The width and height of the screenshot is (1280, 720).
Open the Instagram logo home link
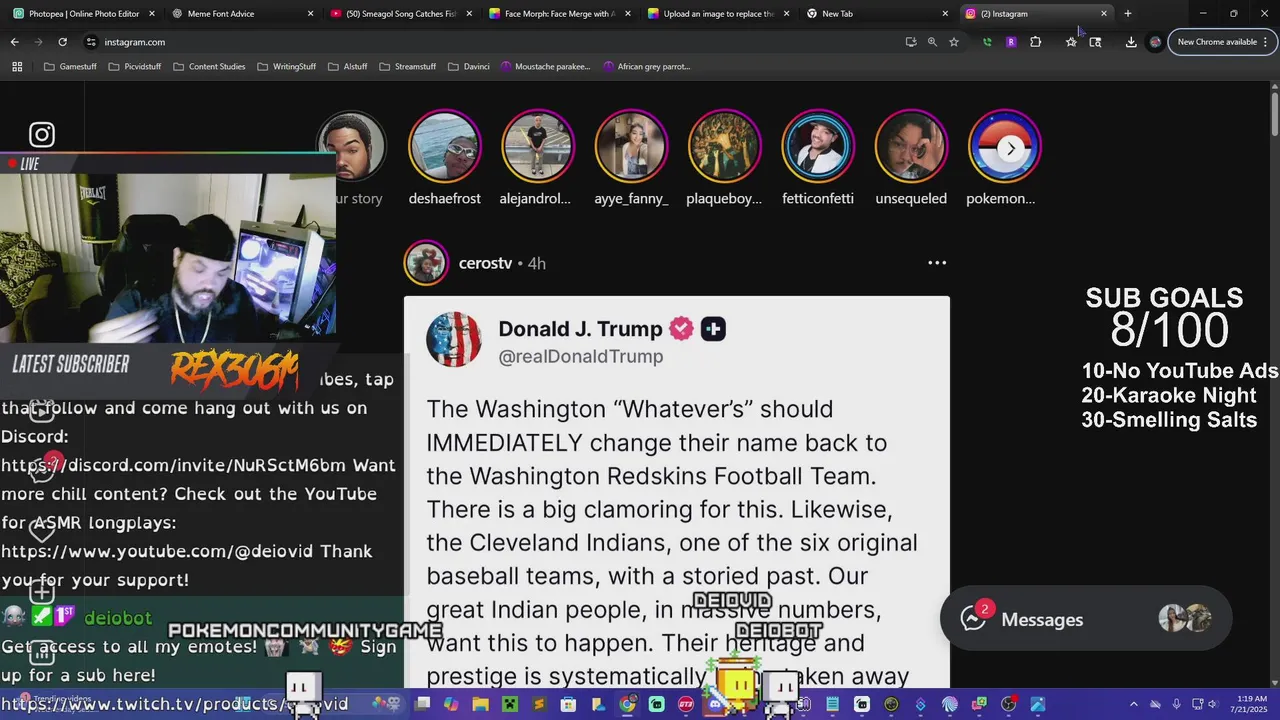(x=41, y=134)
